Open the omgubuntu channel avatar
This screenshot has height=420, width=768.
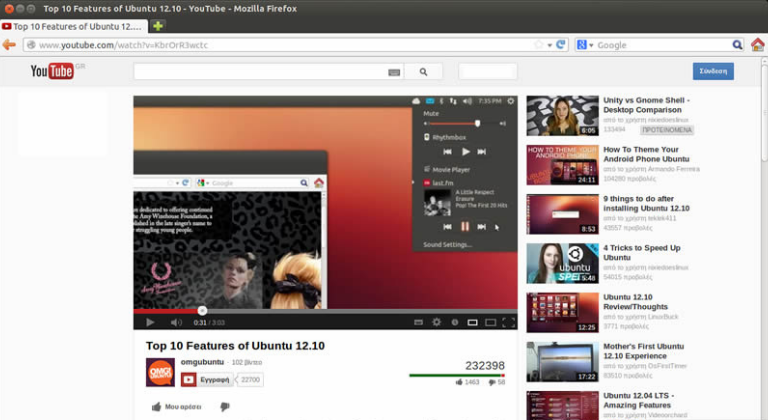pos(160,372)
